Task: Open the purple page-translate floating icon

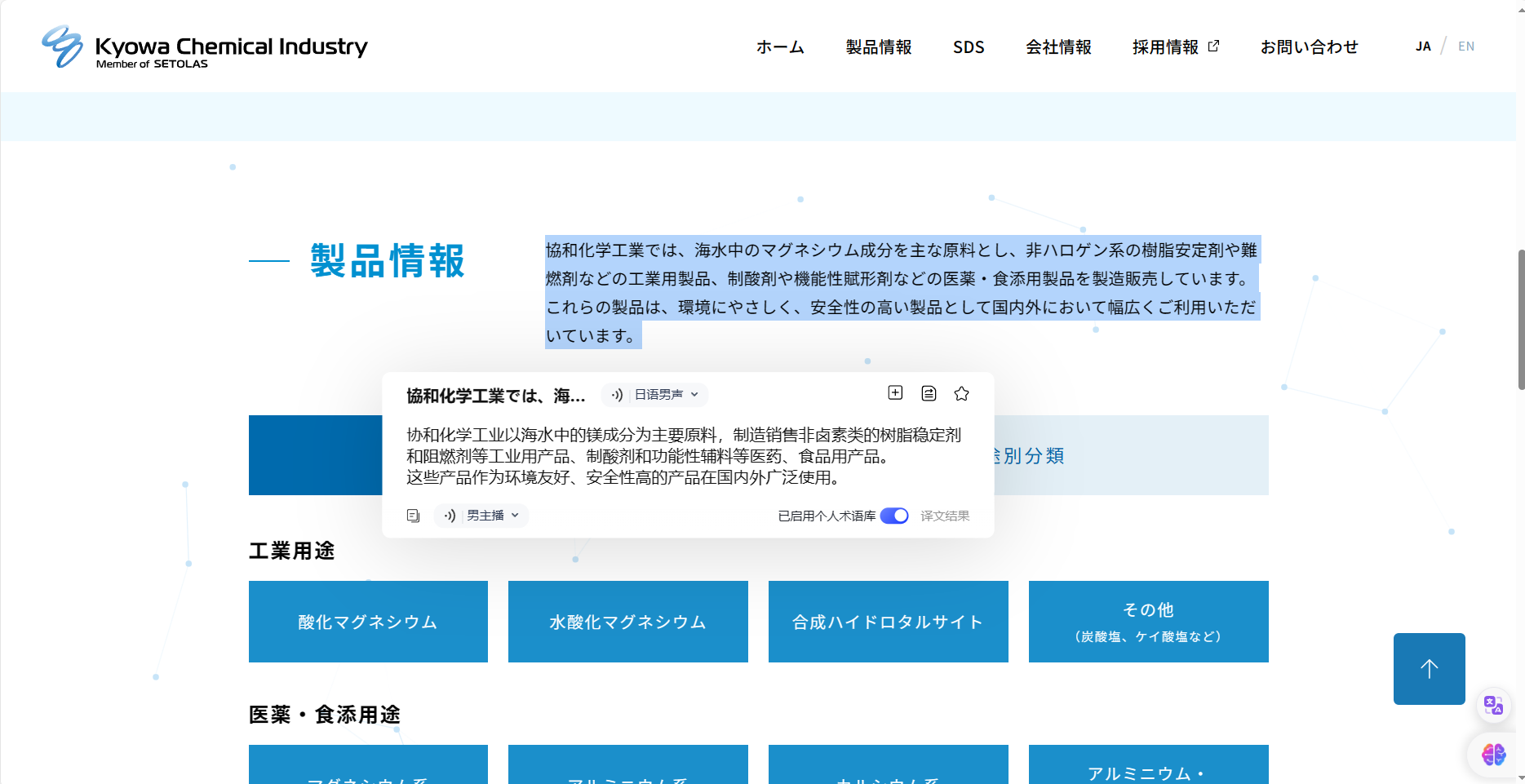Action: 1493,706
